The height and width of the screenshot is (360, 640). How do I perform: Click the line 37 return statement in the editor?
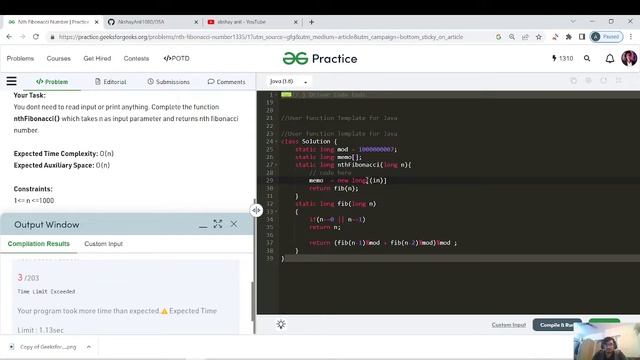click(383, 243)
